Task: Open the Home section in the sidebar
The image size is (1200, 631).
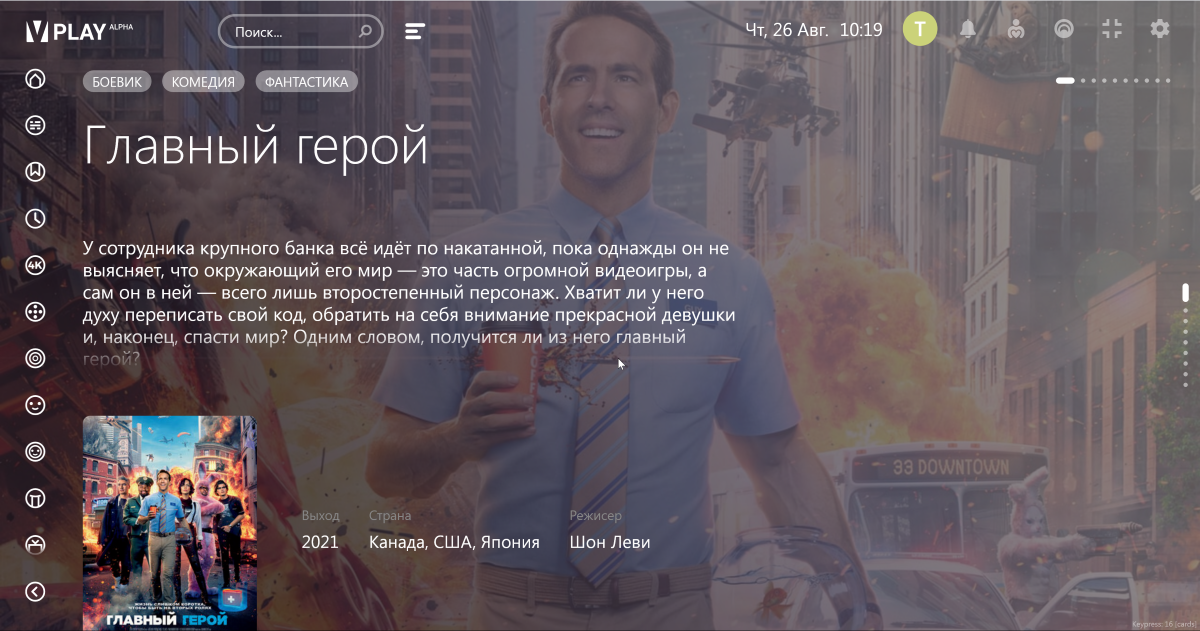Action: [35, 79]
